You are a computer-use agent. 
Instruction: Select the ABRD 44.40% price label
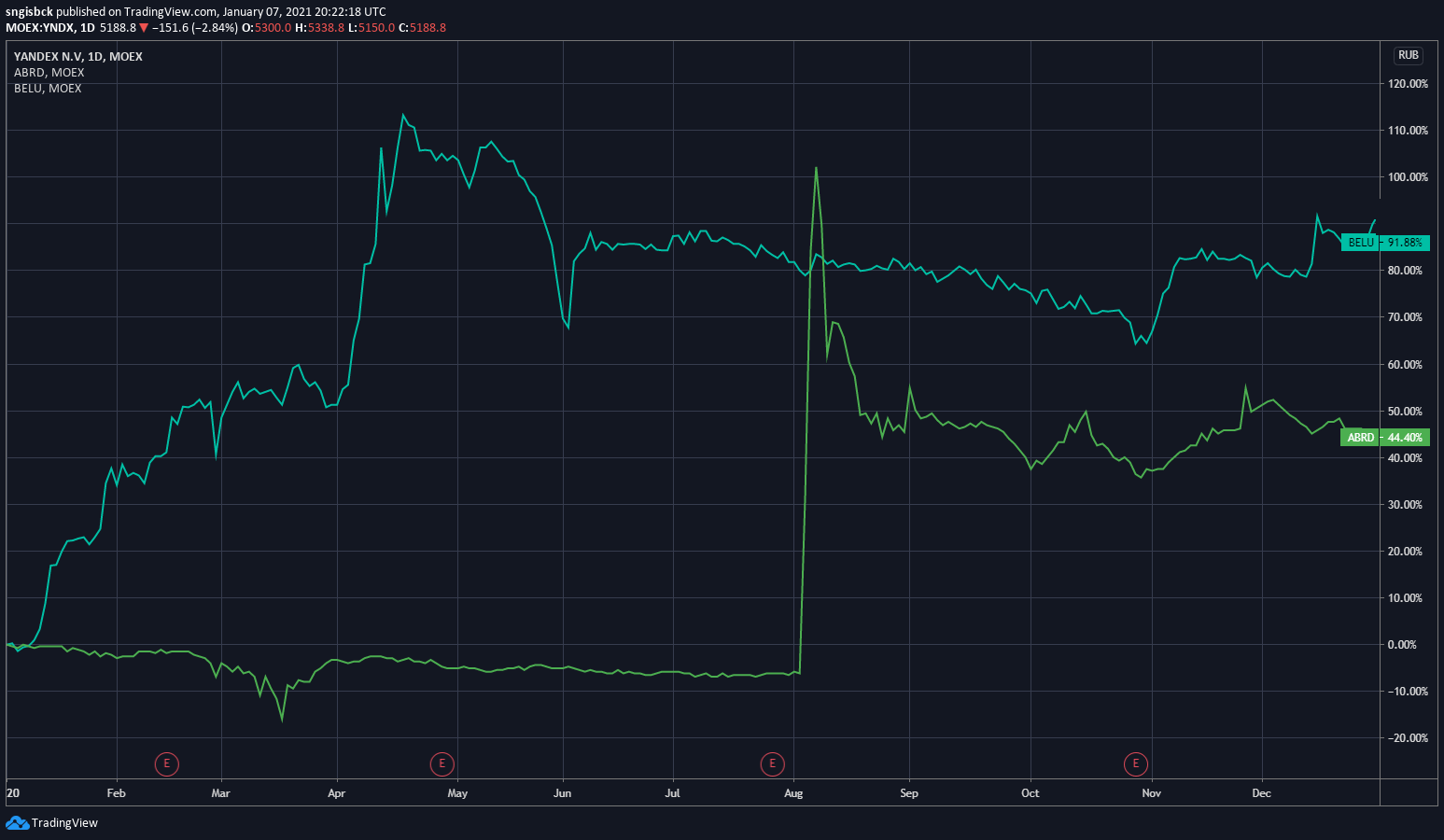coord(1385,438)
